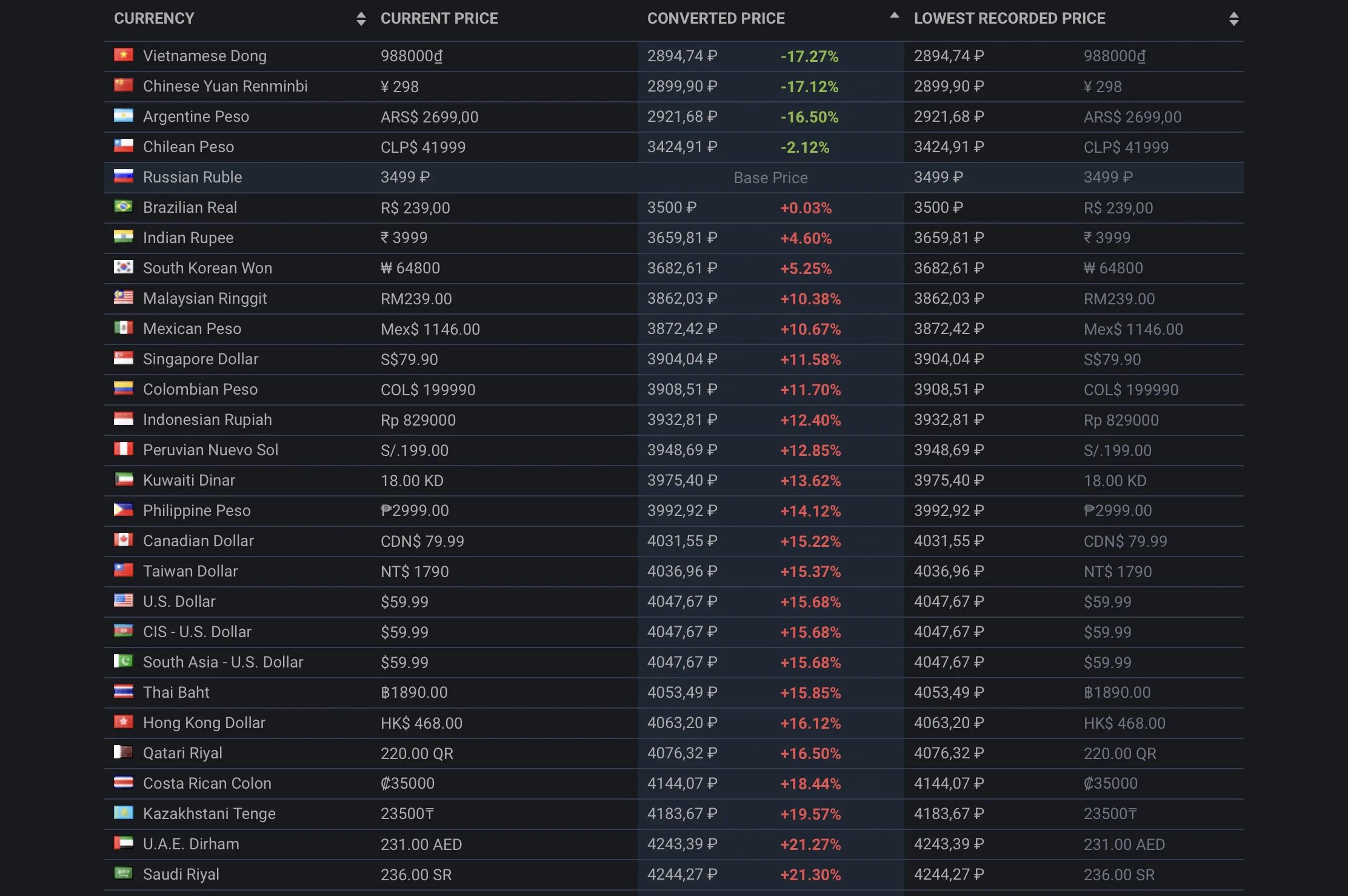This screenshot has width=1348, height=896.
Task: Click the Current Price column header
Action: (x=439, y=18)
